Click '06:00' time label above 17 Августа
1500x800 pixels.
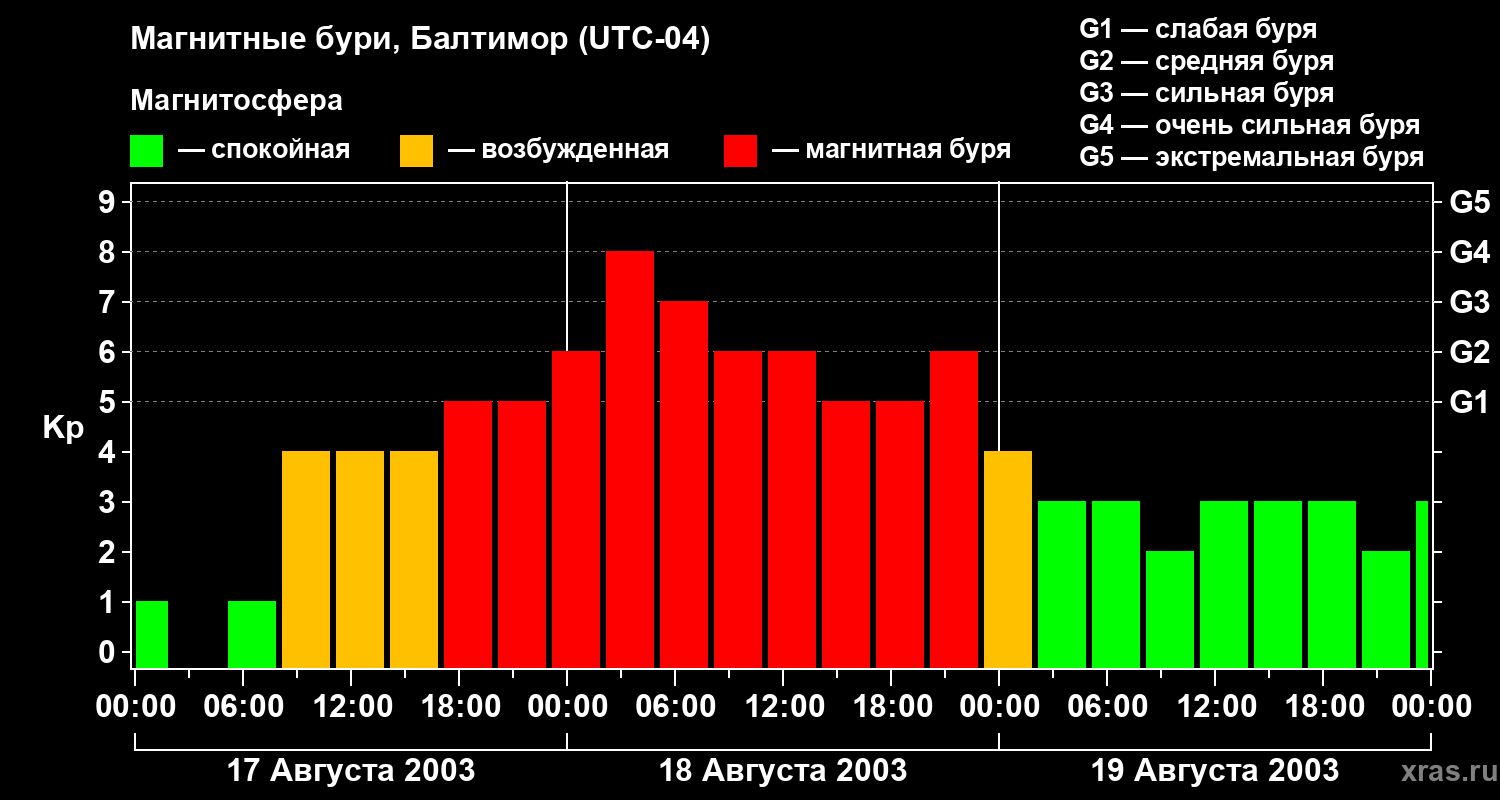click(243, 707)
